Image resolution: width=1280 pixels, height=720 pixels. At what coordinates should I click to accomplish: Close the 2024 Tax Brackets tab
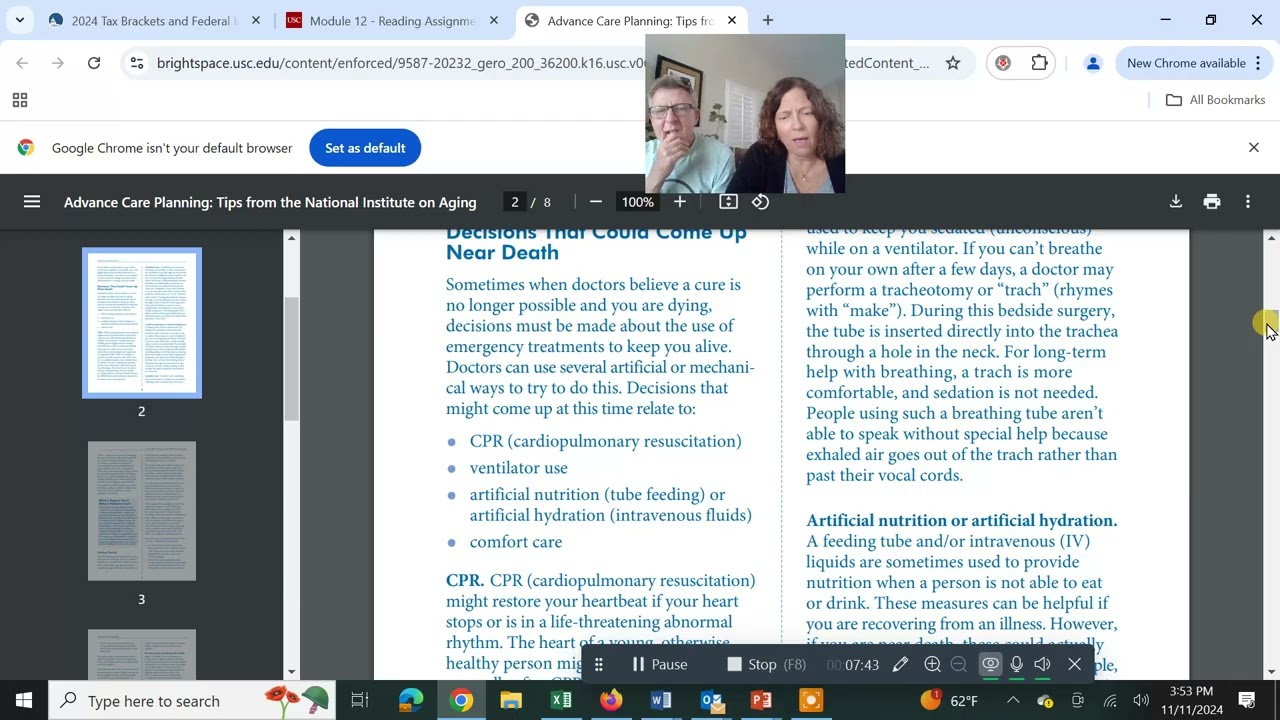tap(256, 20)
